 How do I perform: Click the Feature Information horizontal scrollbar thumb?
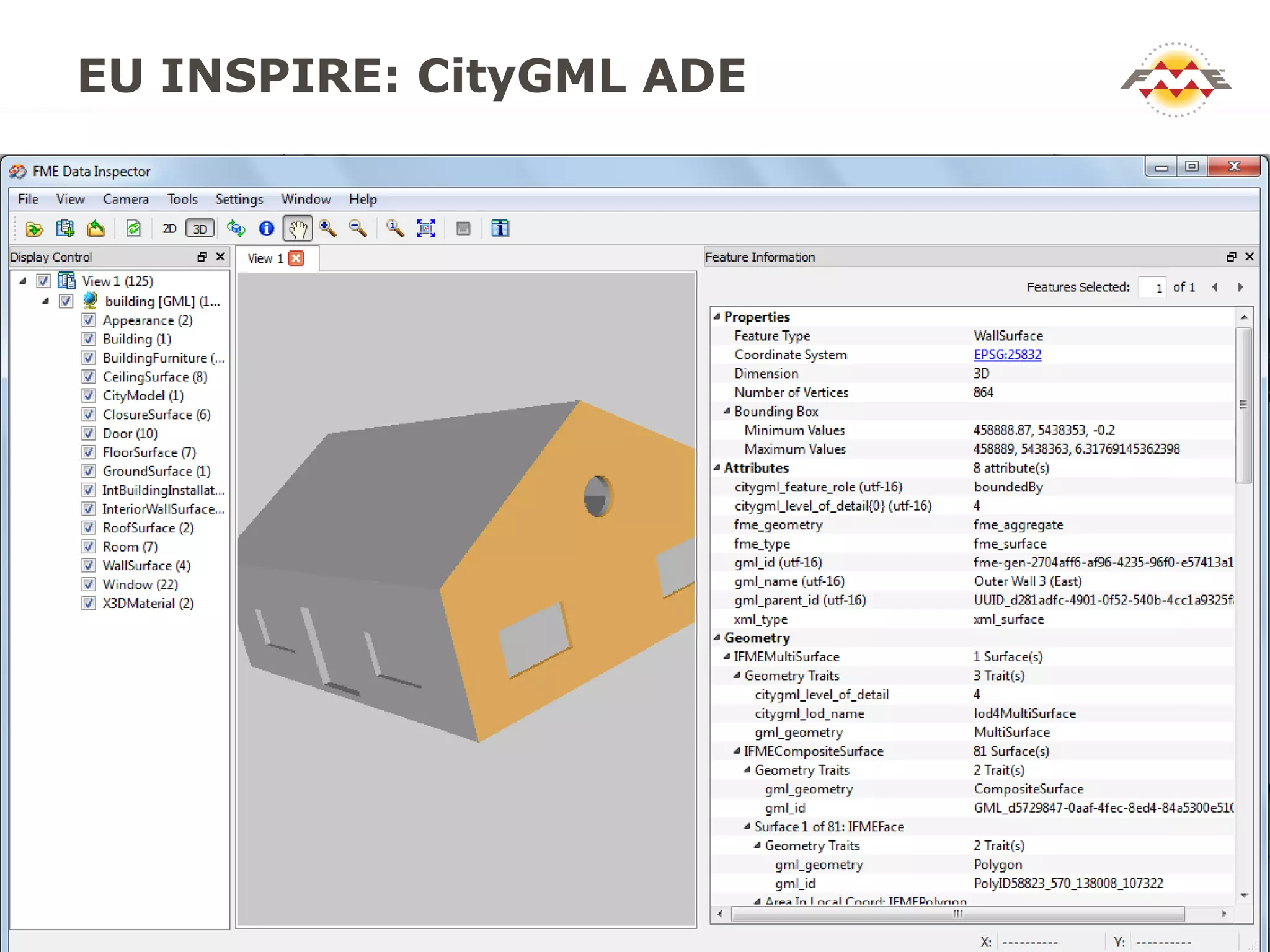click(958, 914)
